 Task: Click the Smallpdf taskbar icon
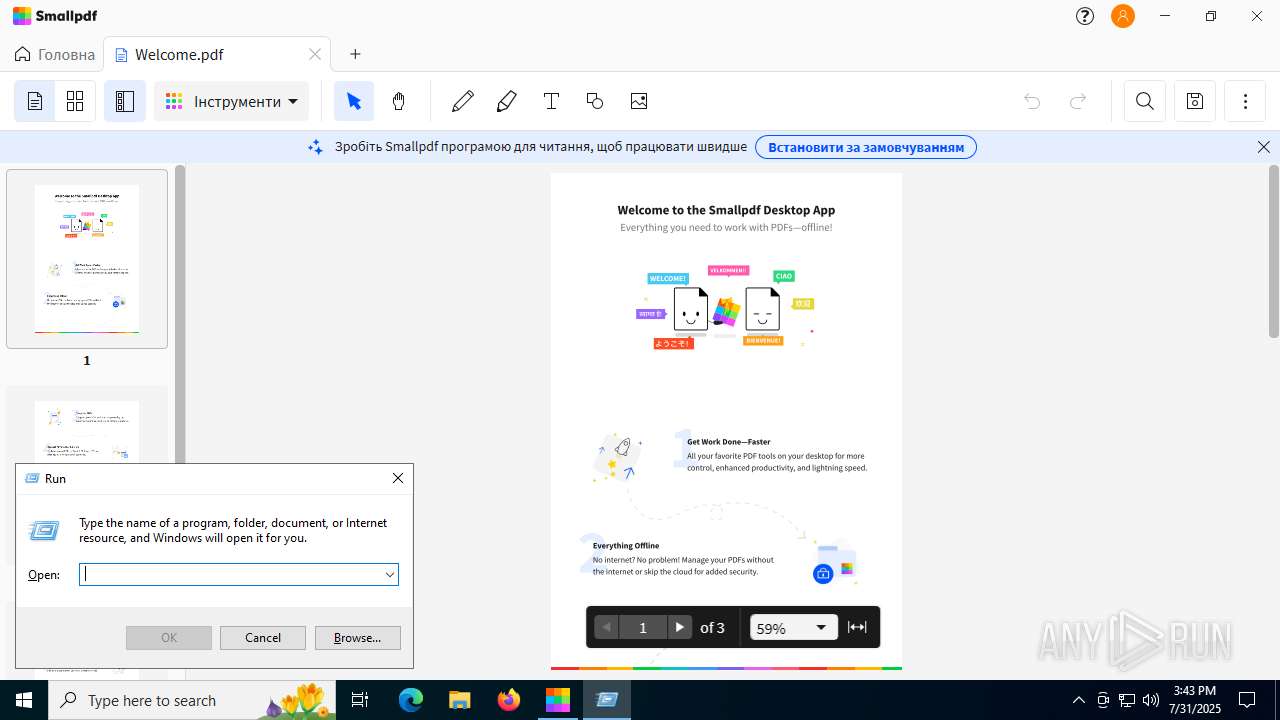point(558,700)
